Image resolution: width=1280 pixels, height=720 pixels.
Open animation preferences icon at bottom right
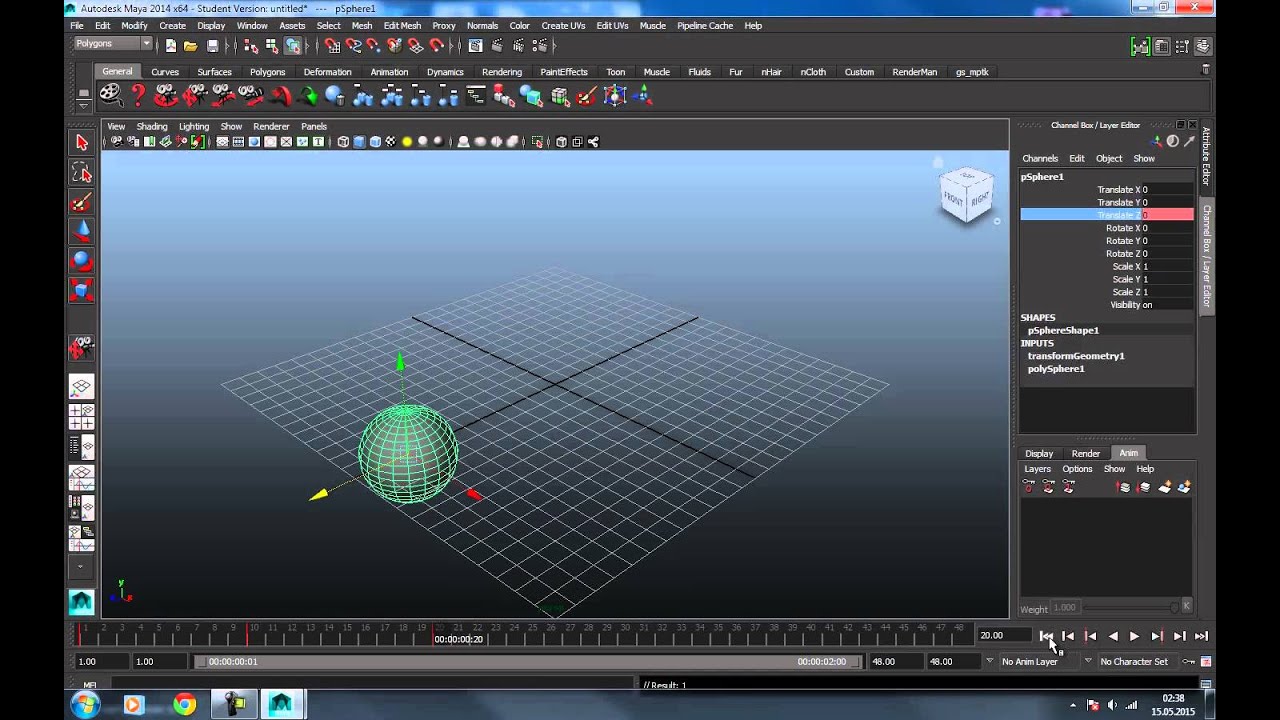1206,662
